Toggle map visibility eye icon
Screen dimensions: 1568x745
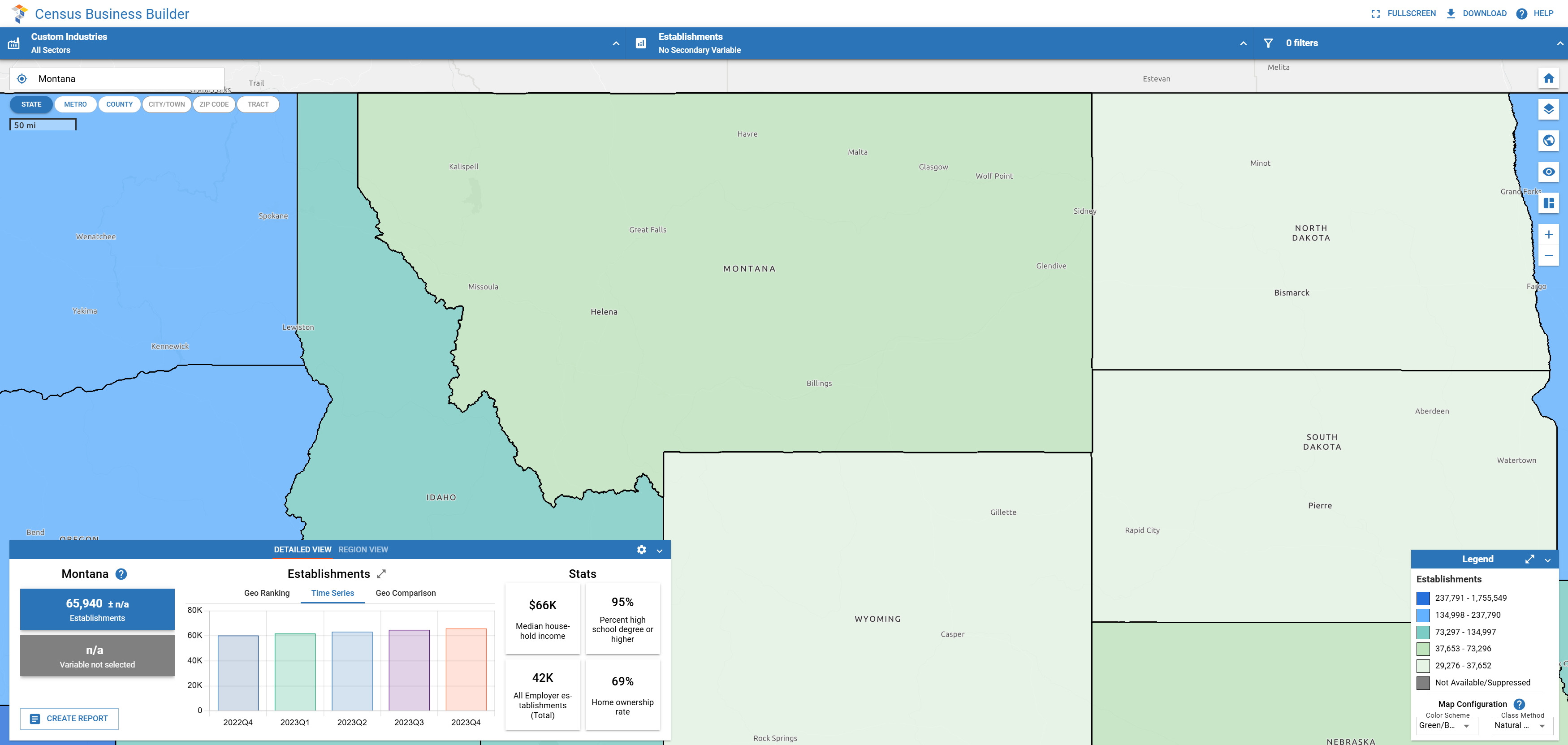pyautogui.click(x=1549, y=172)
